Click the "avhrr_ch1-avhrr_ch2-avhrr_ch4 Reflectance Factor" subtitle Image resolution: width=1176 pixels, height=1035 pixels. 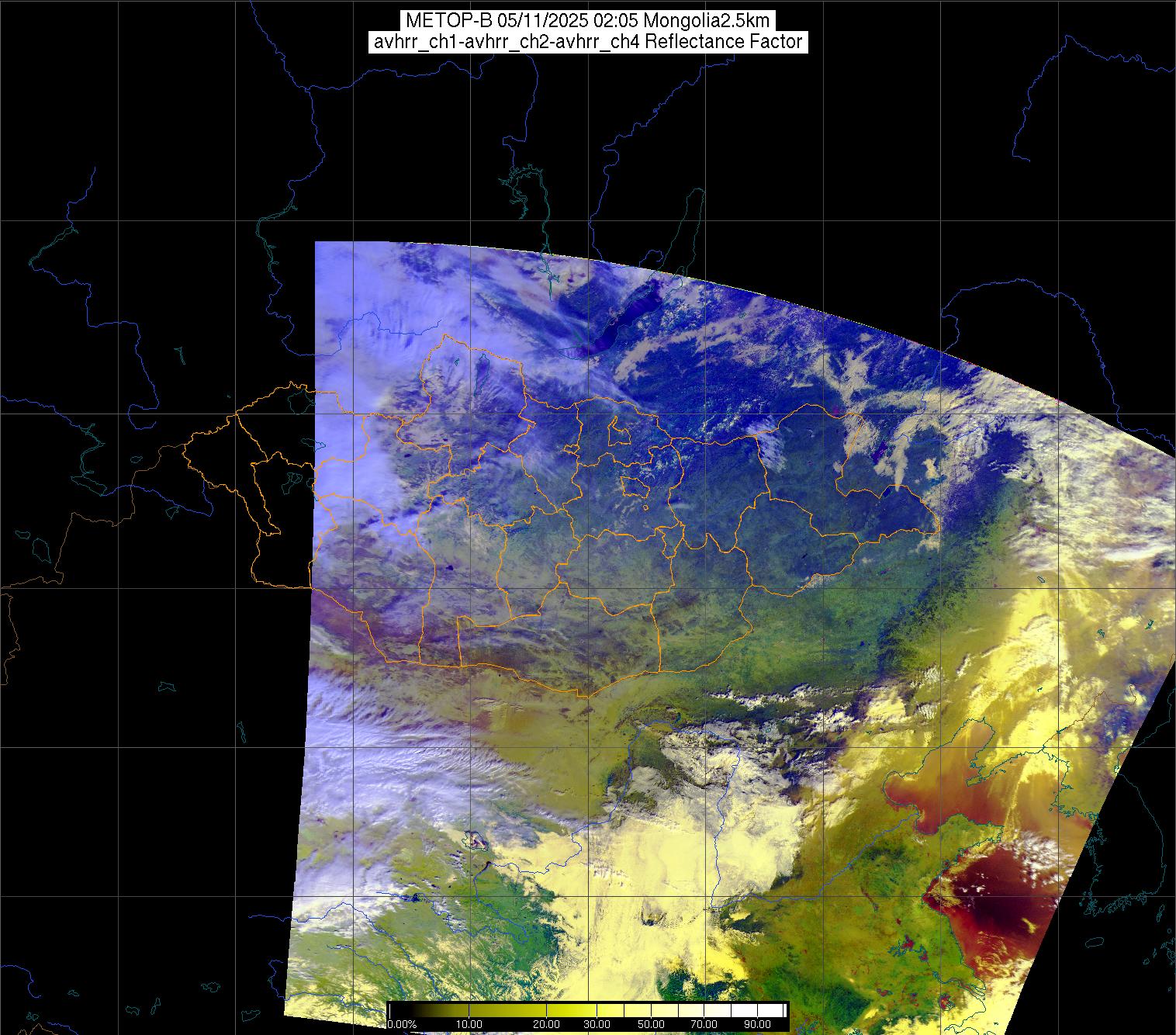[x=588, y=42]
